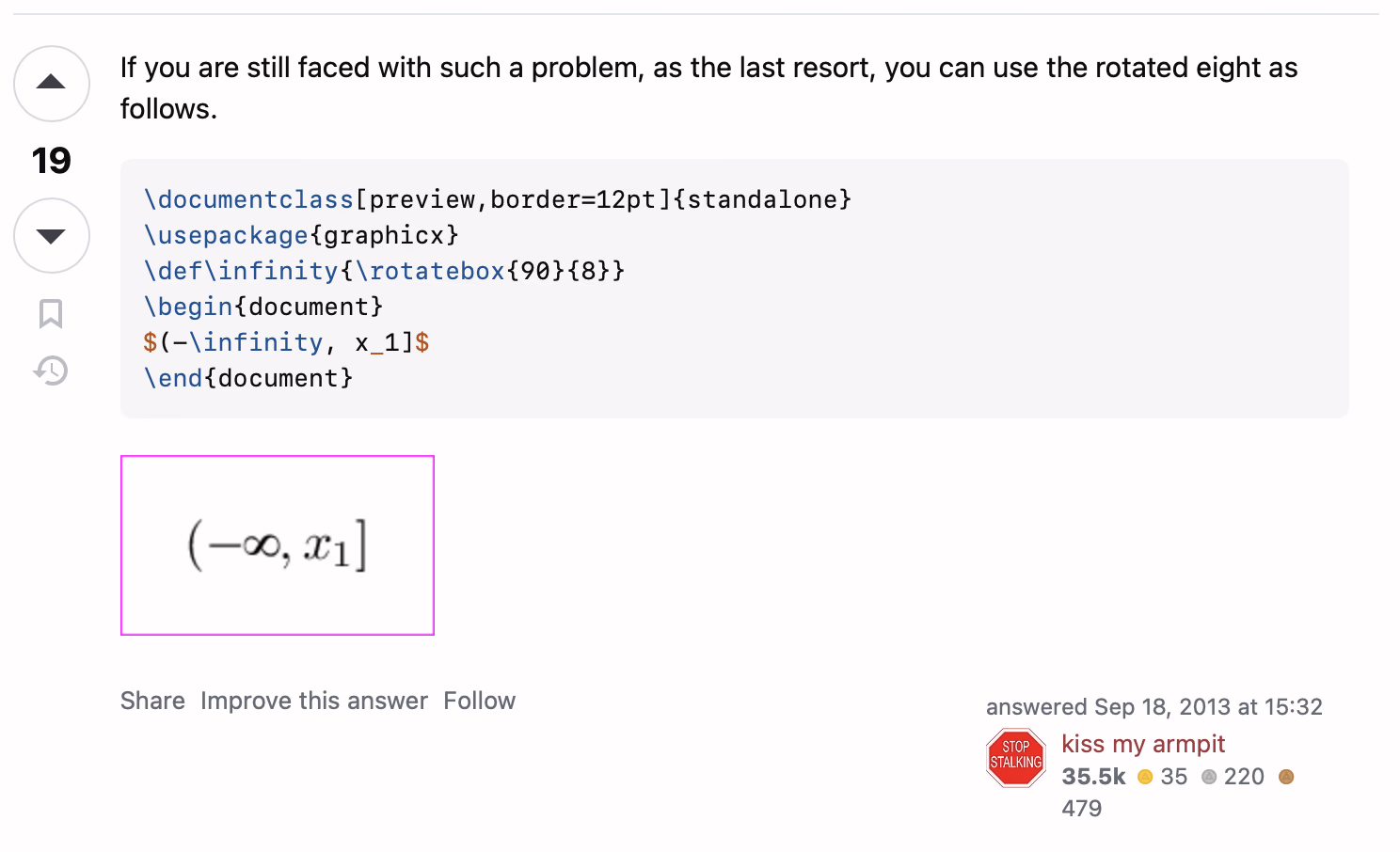Upvote this answer with the up arrow
The image size is (1400, 852).
pyautogui.click(x=52, y=84)
